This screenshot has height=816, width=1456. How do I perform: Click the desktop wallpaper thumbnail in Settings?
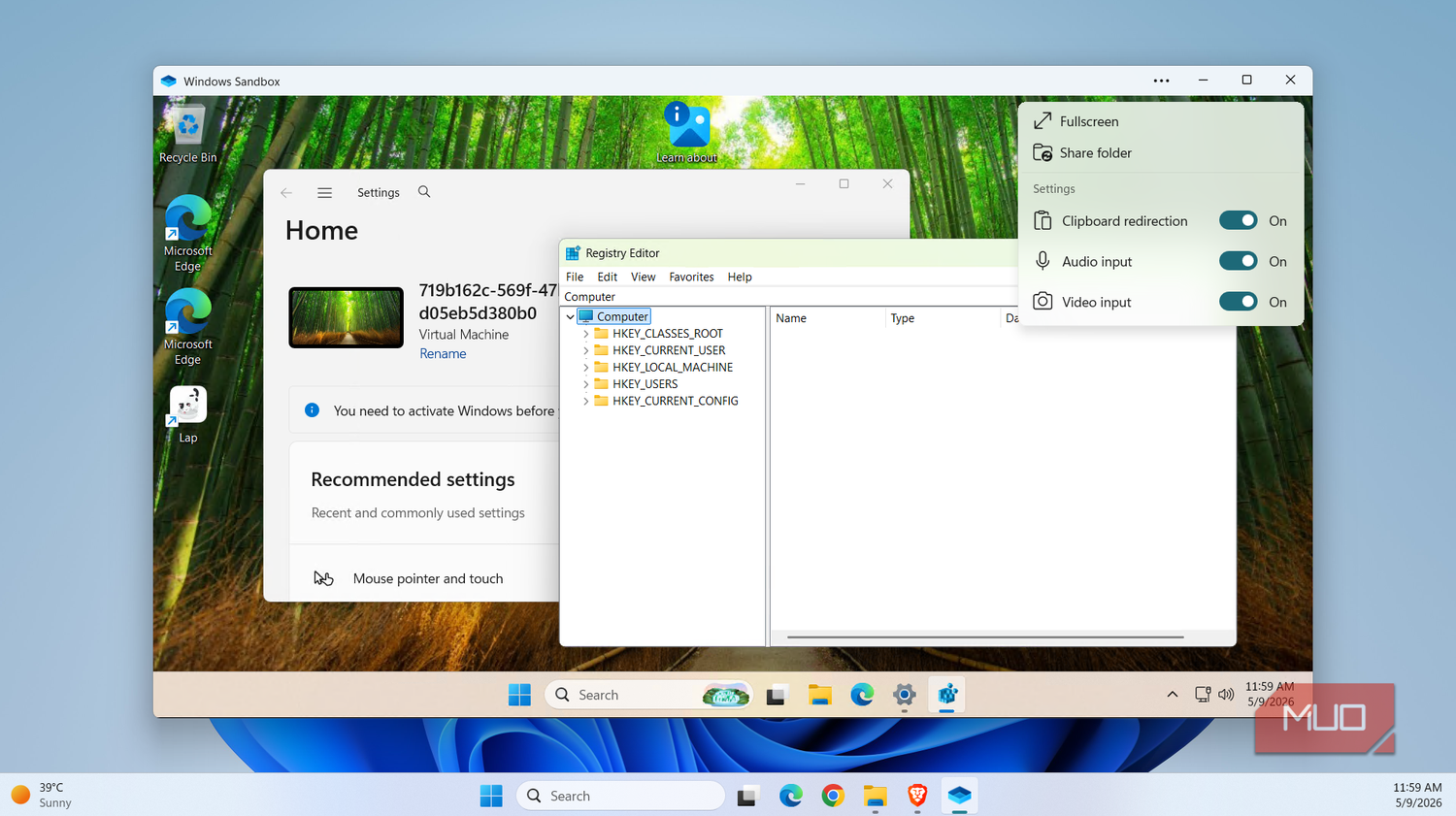pyautogui.click(x=346, y=317)
